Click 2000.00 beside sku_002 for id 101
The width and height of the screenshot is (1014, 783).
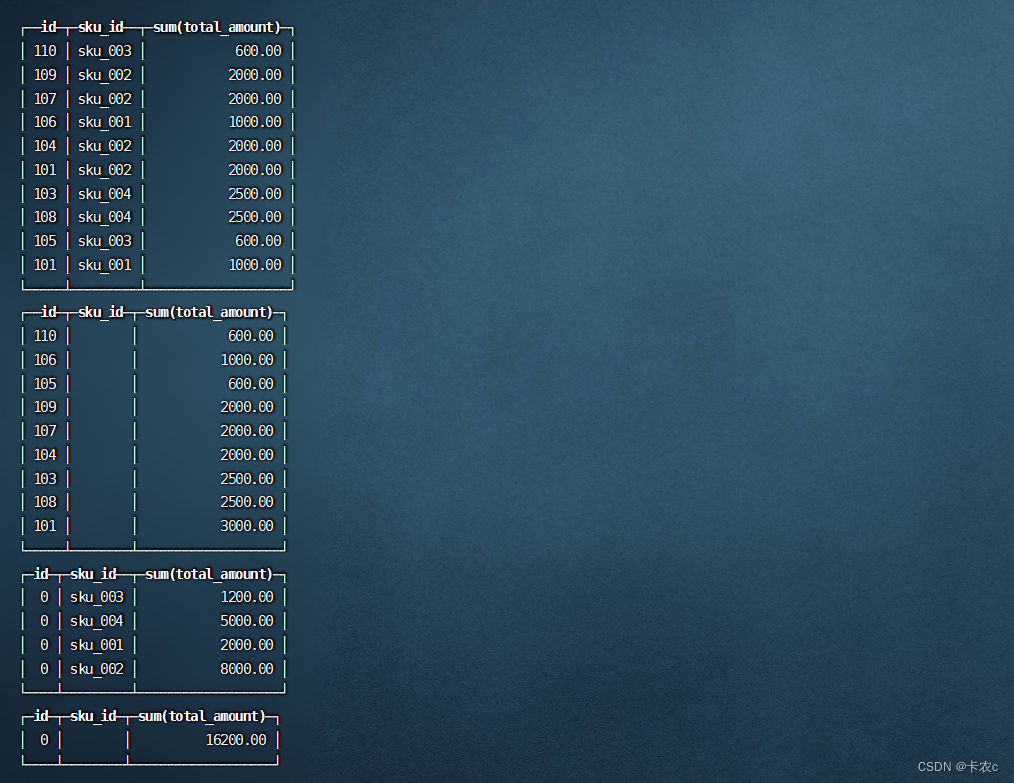click(x=255, y=170)
